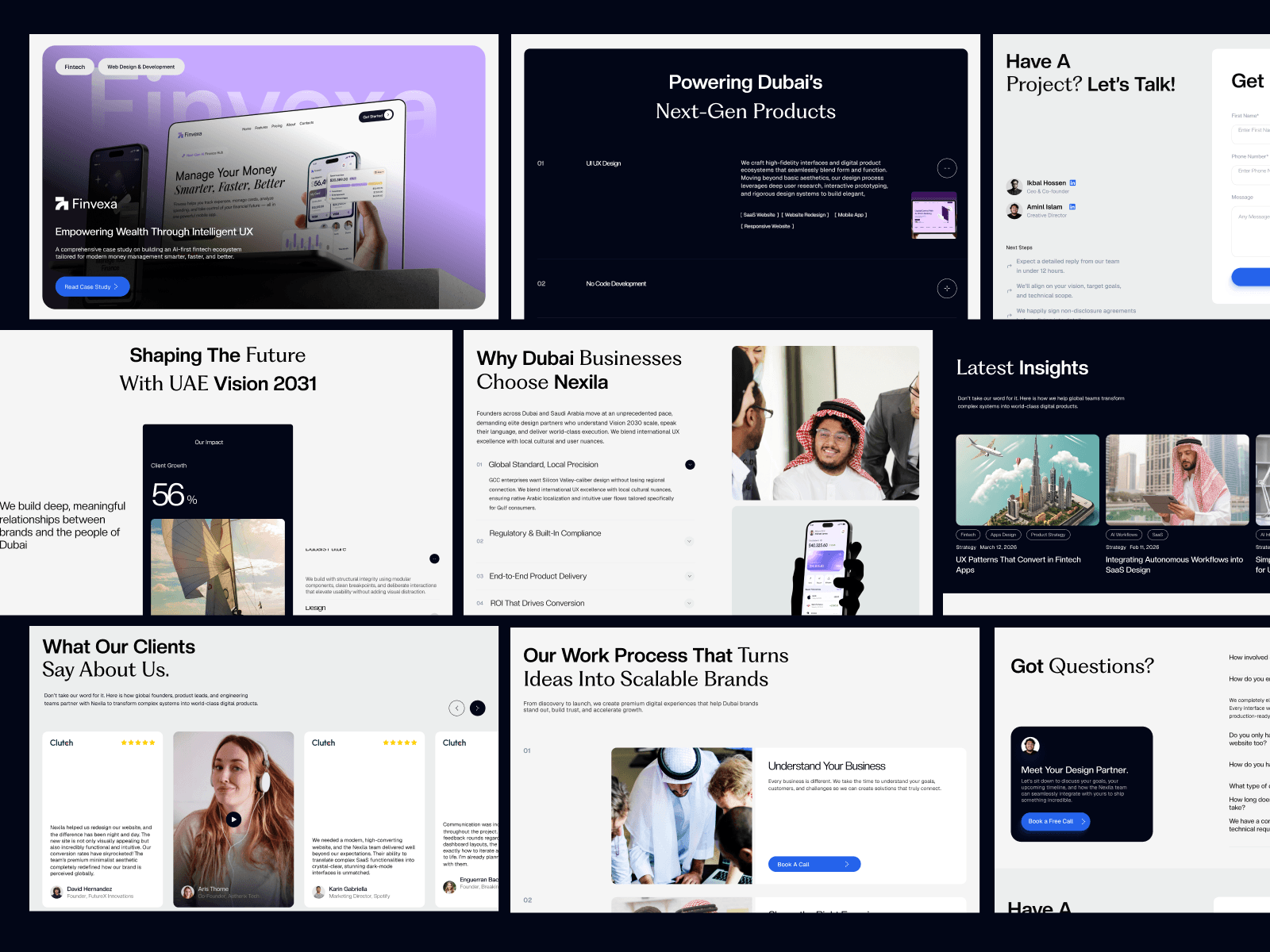The image size is (1270, 952).
Task: Click the avatar in Meet Your Design Partner card
Action: [x=1030, y=746]
